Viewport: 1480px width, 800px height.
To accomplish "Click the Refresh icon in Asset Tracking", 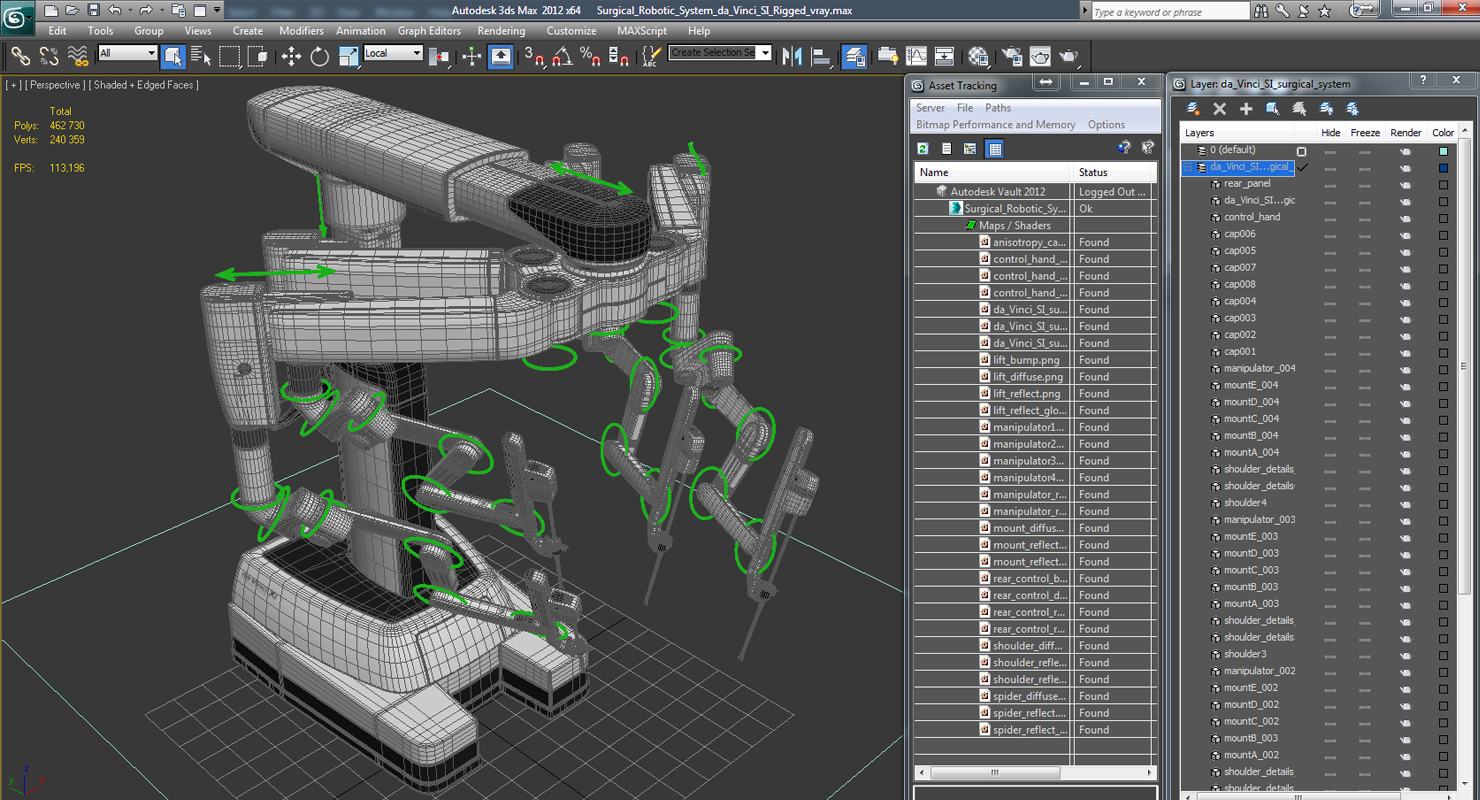I will [x=922, y=149].
